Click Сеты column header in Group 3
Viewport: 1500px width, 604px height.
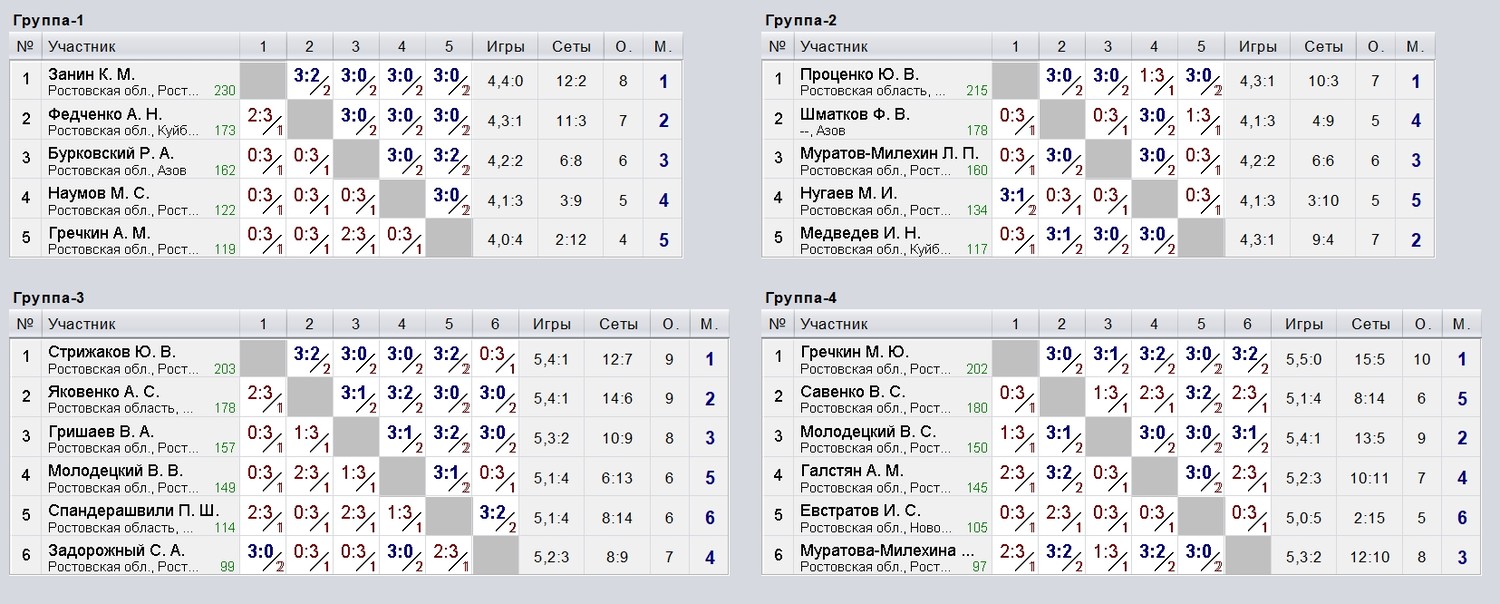tap(619, 324)
